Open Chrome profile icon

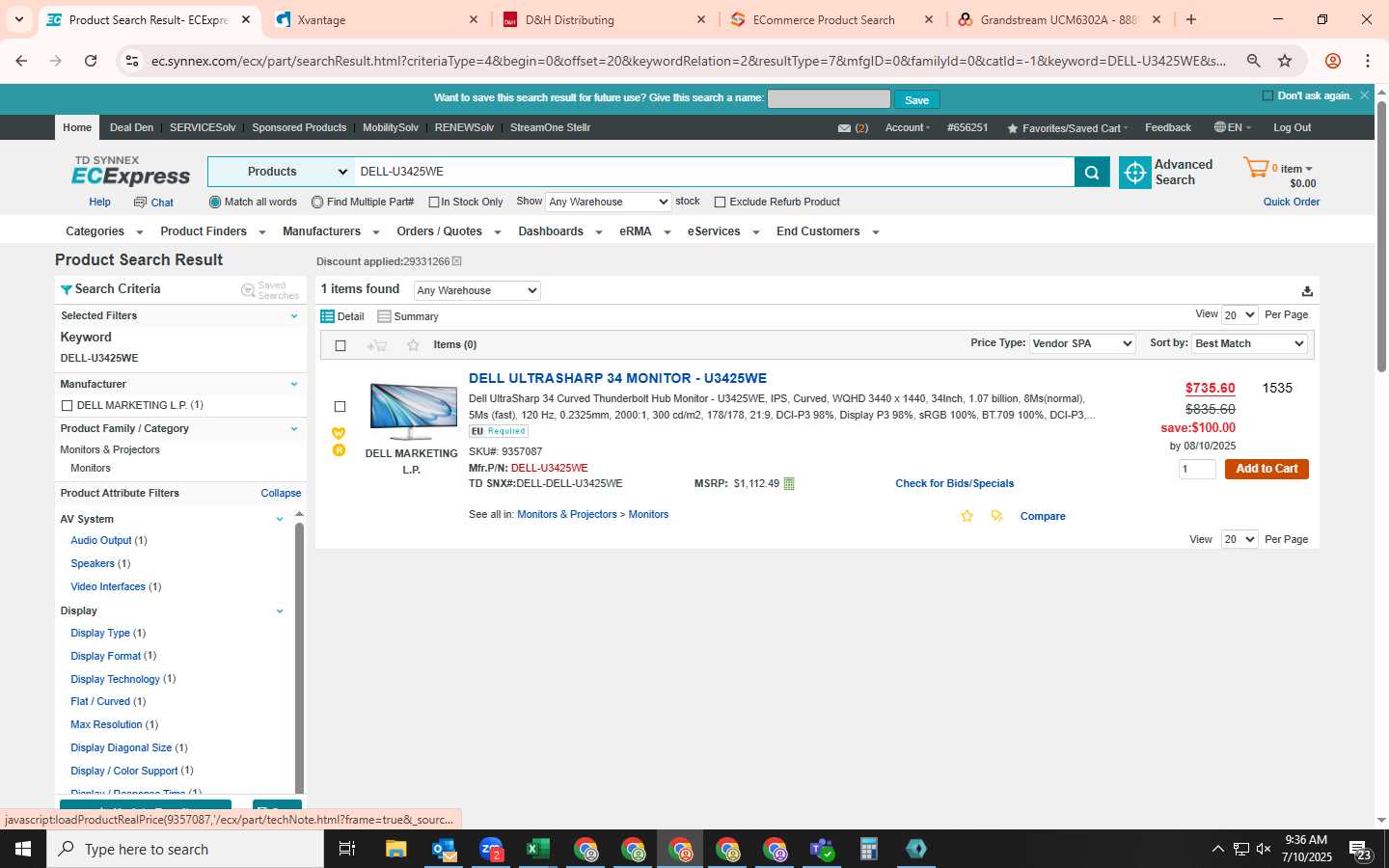pyautogui.click(x=1333, y=61)
